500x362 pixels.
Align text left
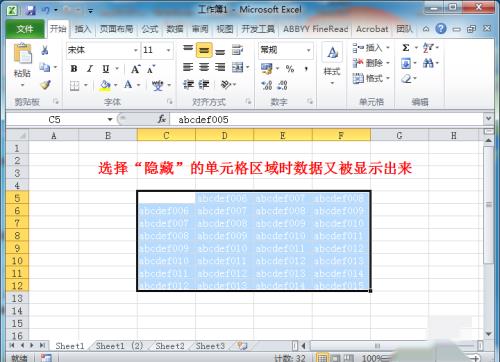pos(188,68)
